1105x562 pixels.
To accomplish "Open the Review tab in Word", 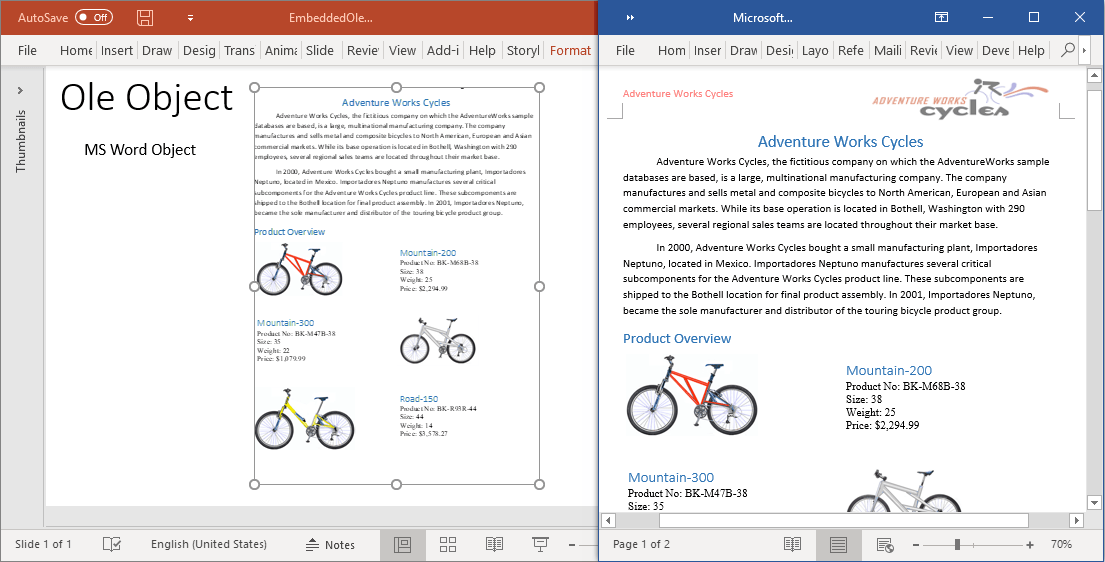I will coord(923,50).
